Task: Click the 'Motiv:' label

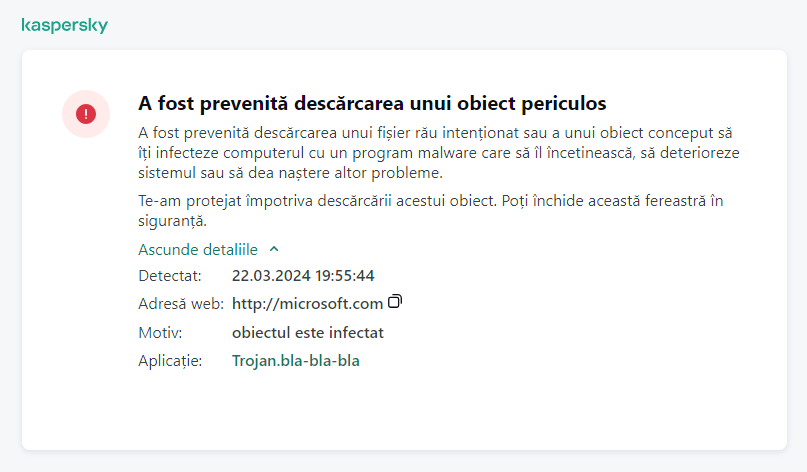Action: coord(160,332)
